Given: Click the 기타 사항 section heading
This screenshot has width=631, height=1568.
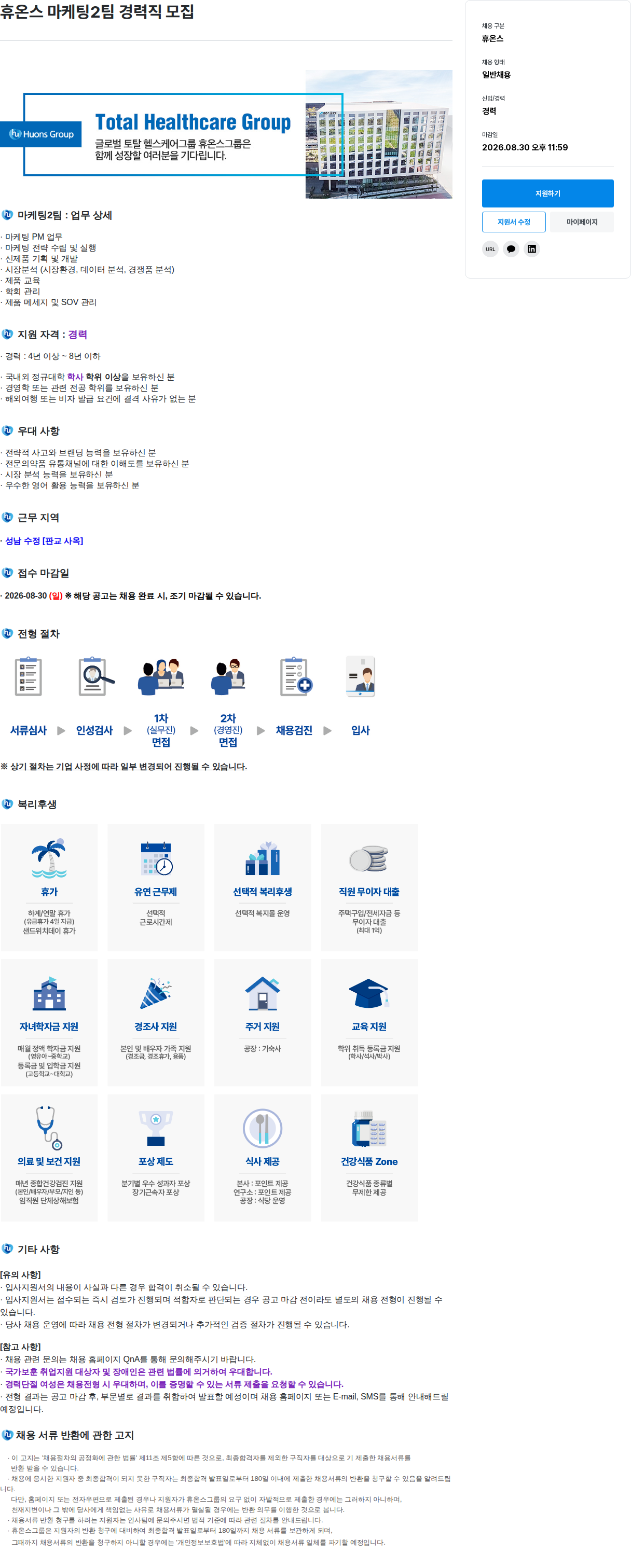Looking at the screenshot, I should [38, 1249].
